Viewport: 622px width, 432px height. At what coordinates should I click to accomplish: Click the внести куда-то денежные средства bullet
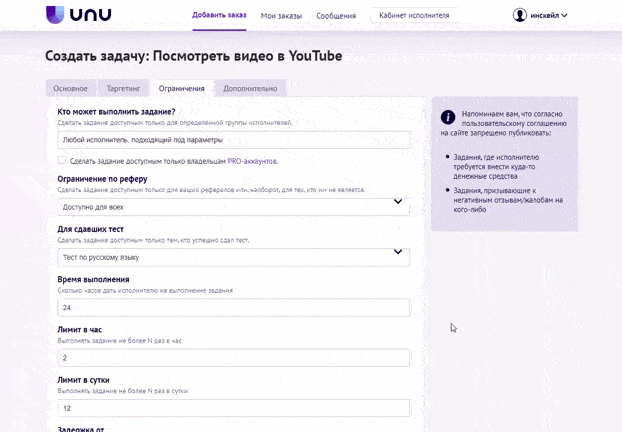click(x=496, y=167)
